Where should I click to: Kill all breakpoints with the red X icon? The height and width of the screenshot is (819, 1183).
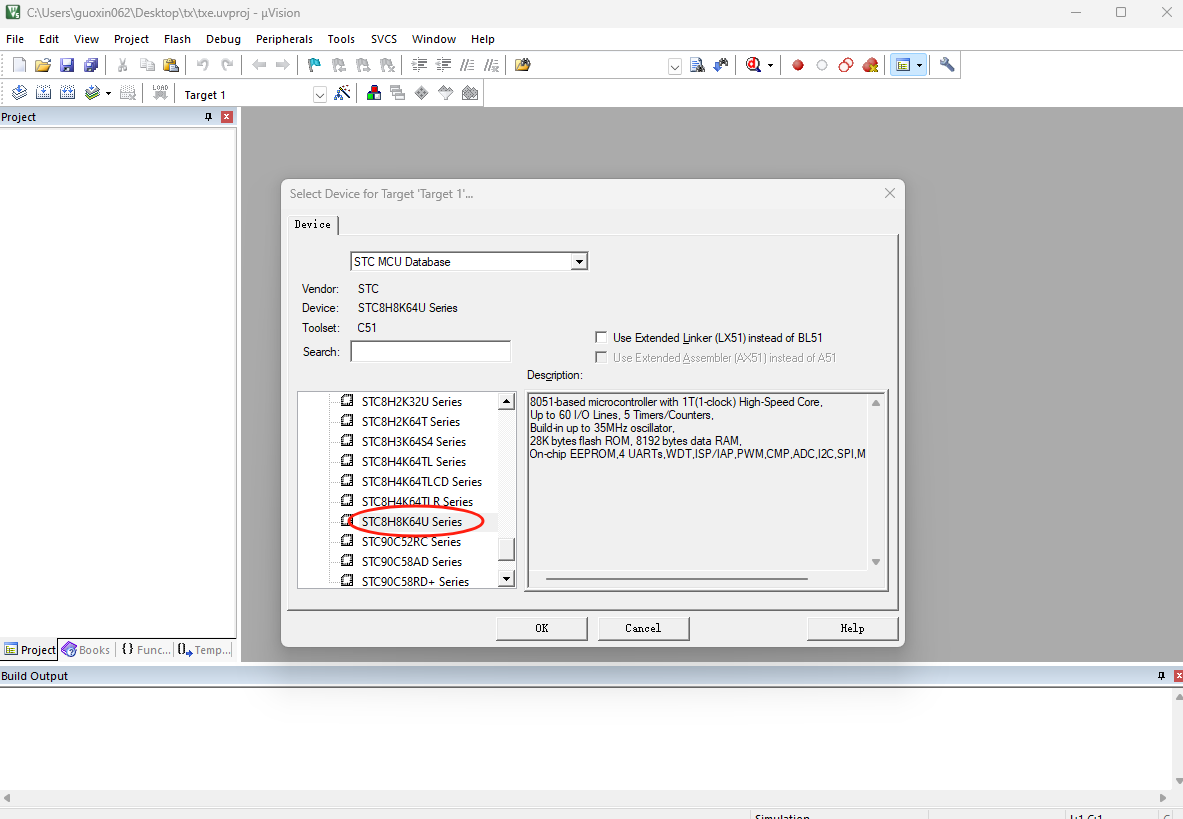pos(870,65)
